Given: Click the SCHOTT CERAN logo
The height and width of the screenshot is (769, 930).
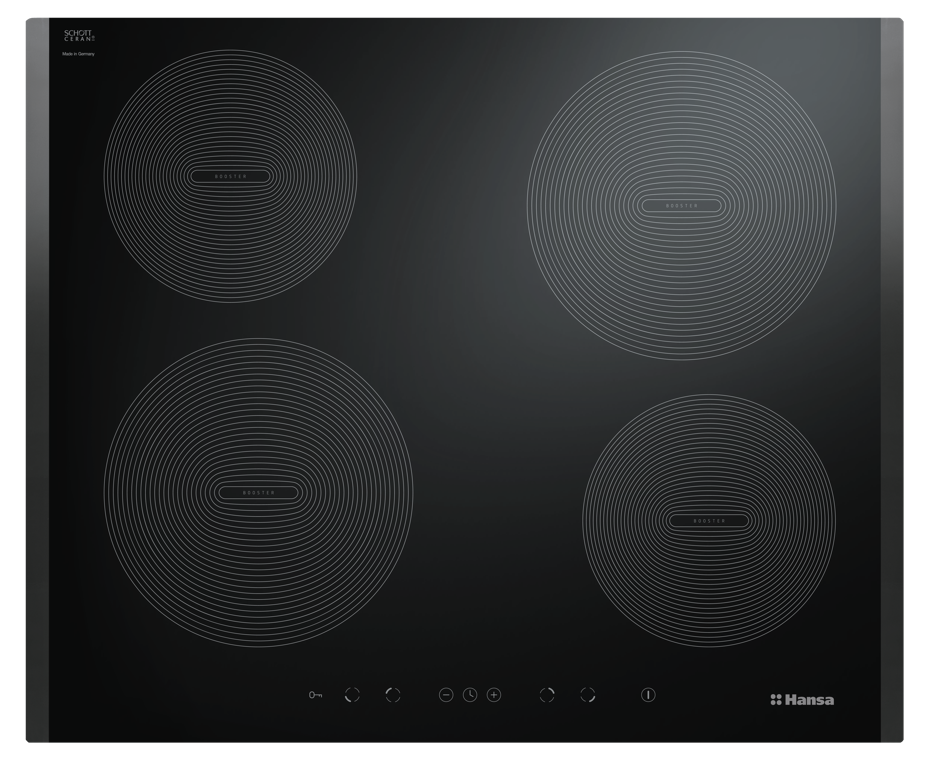Looking at the screenshot, I should (79, 36).
